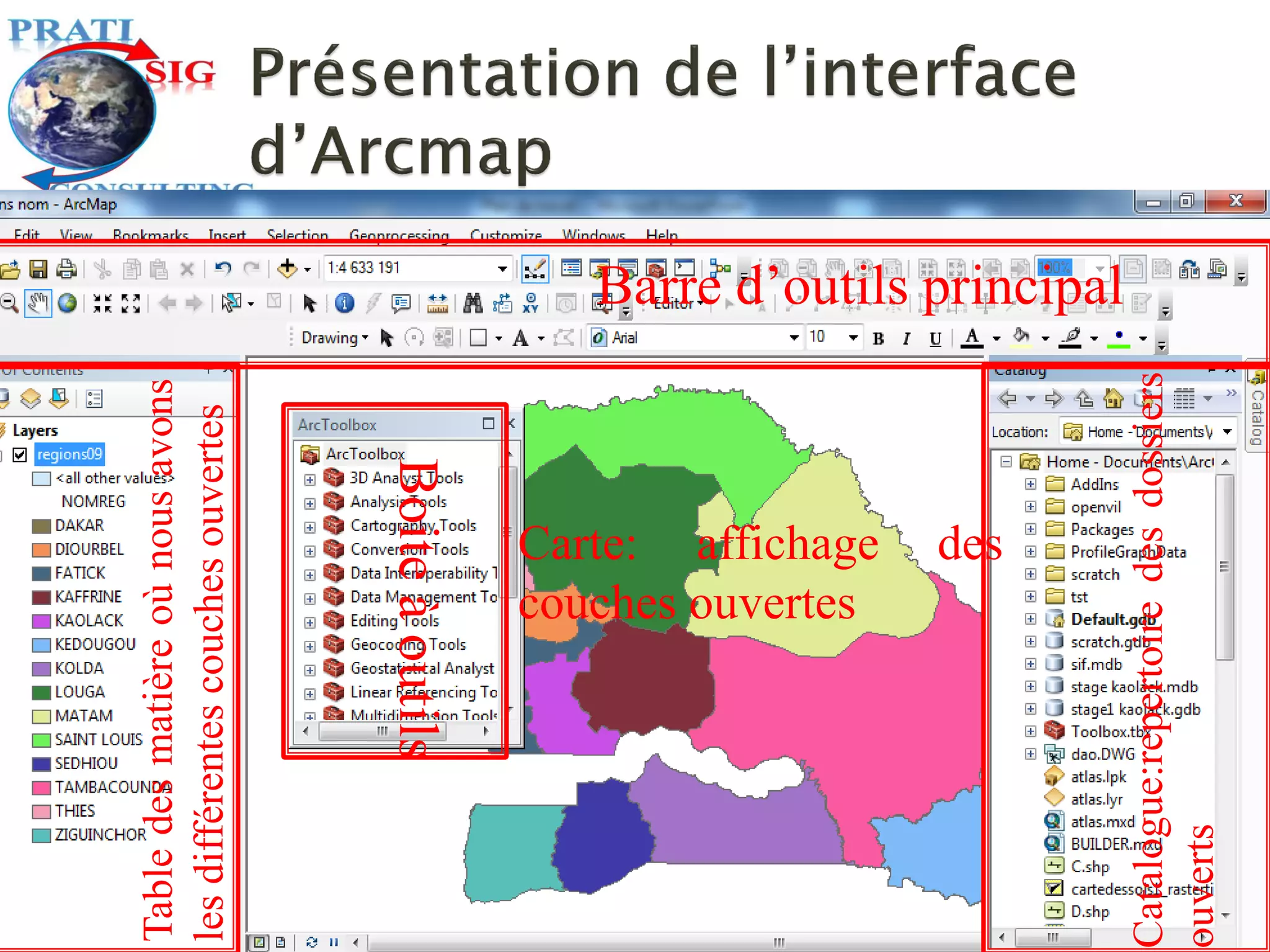Screen dimensions: 1270x952
Task: Click the DAKAR legend color swatch
Action: click(41, 526)
